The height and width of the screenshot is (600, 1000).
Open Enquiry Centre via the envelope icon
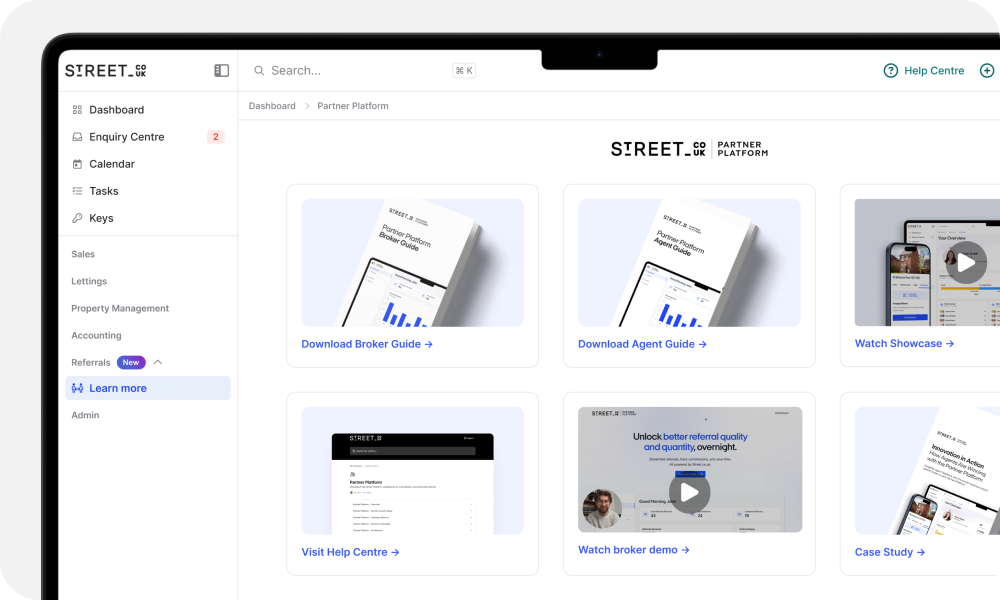coord(76,136)
